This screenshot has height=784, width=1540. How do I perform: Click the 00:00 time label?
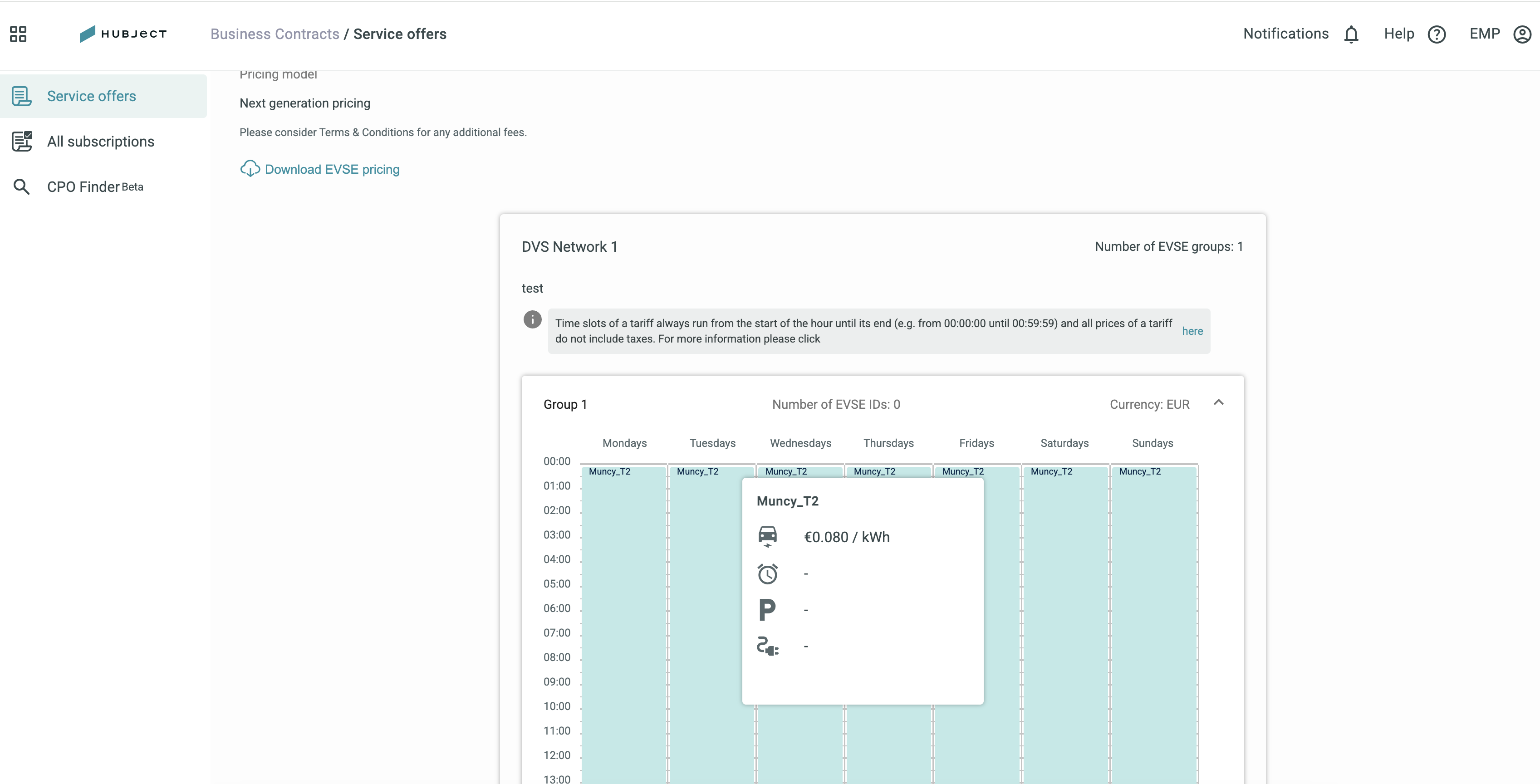tap(557, 461)
